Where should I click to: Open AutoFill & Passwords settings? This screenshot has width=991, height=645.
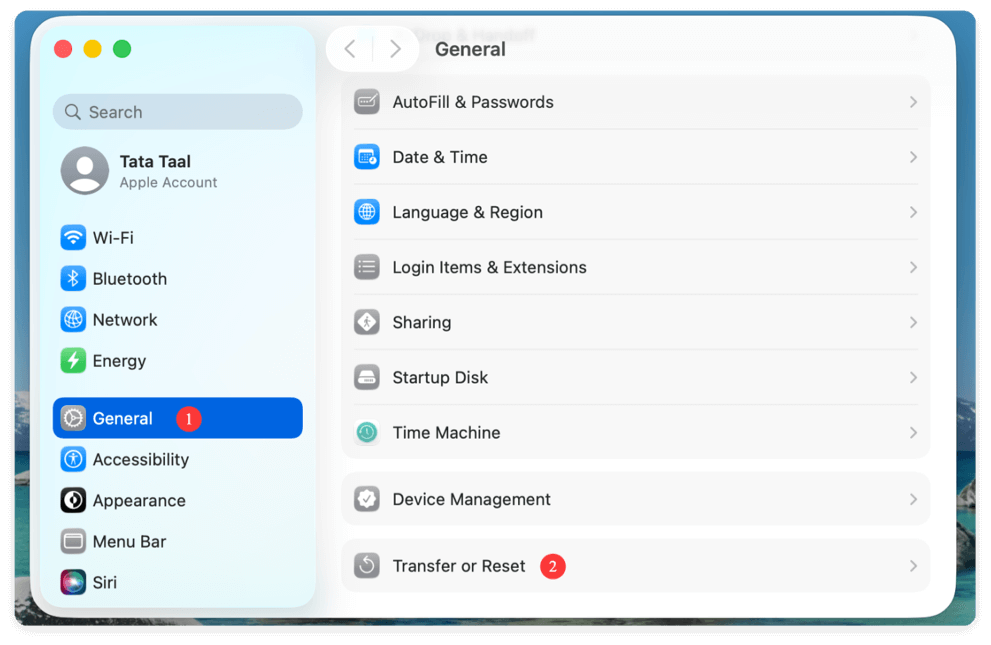(473, 101)
